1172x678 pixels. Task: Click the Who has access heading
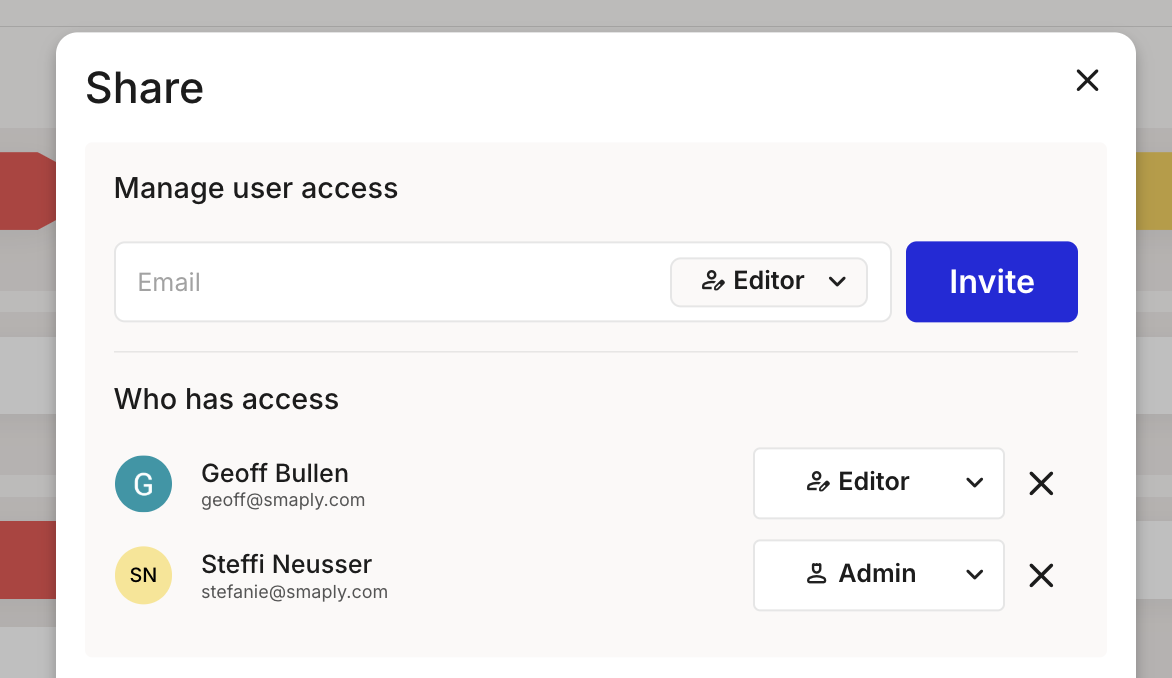pos(226,399)
